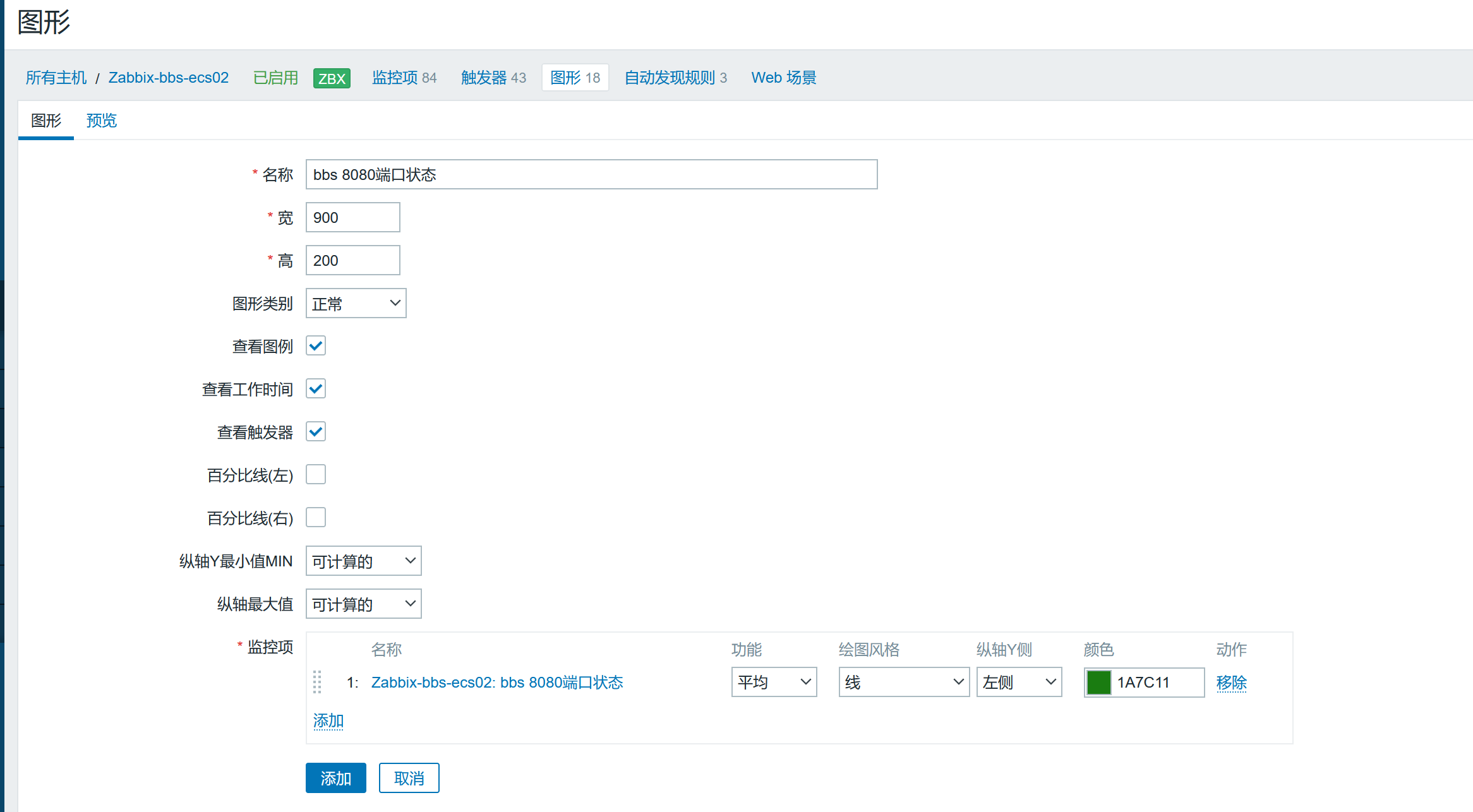
Task: Grab the drag handle of item row 1
Action: point(317,682)
